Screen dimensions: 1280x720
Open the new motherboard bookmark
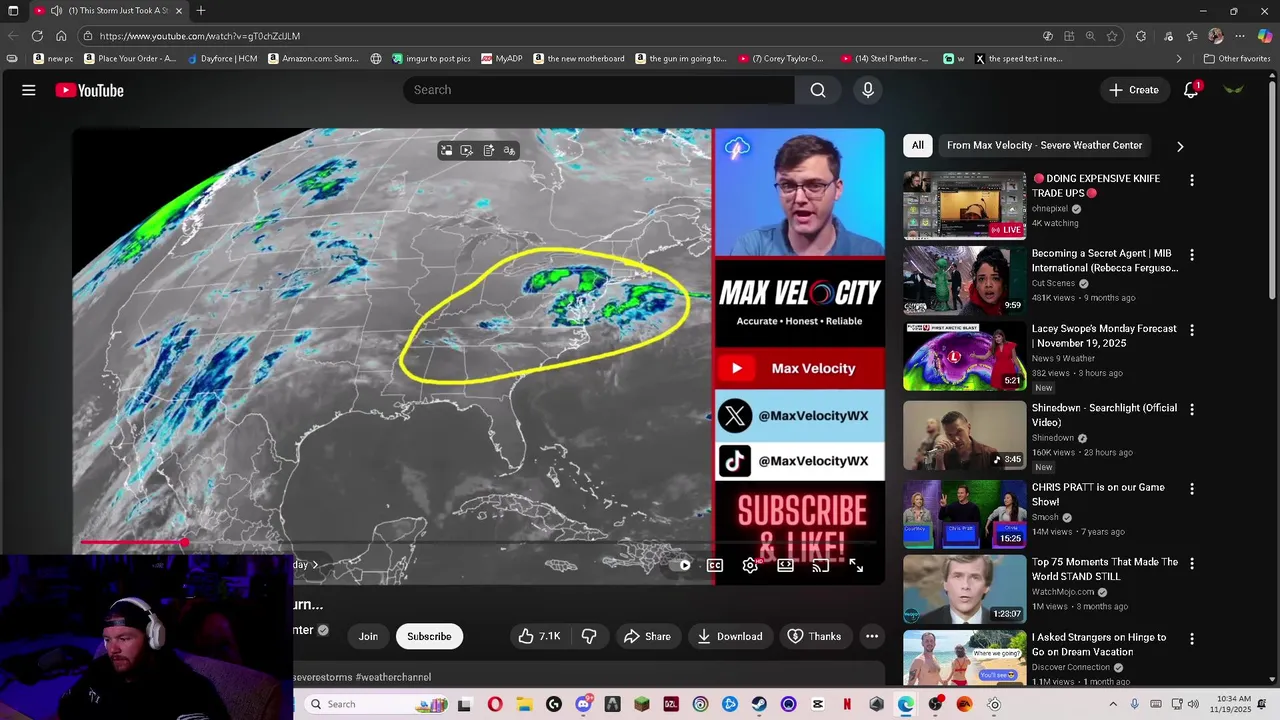click(x=578, y=59)
